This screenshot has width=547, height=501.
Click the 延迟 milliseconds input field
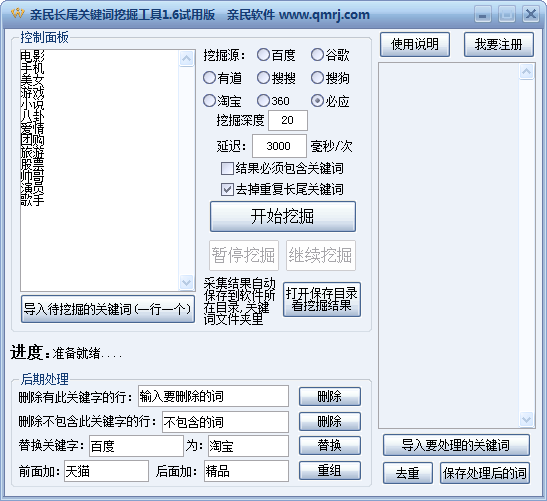click(x=279, y=146)
